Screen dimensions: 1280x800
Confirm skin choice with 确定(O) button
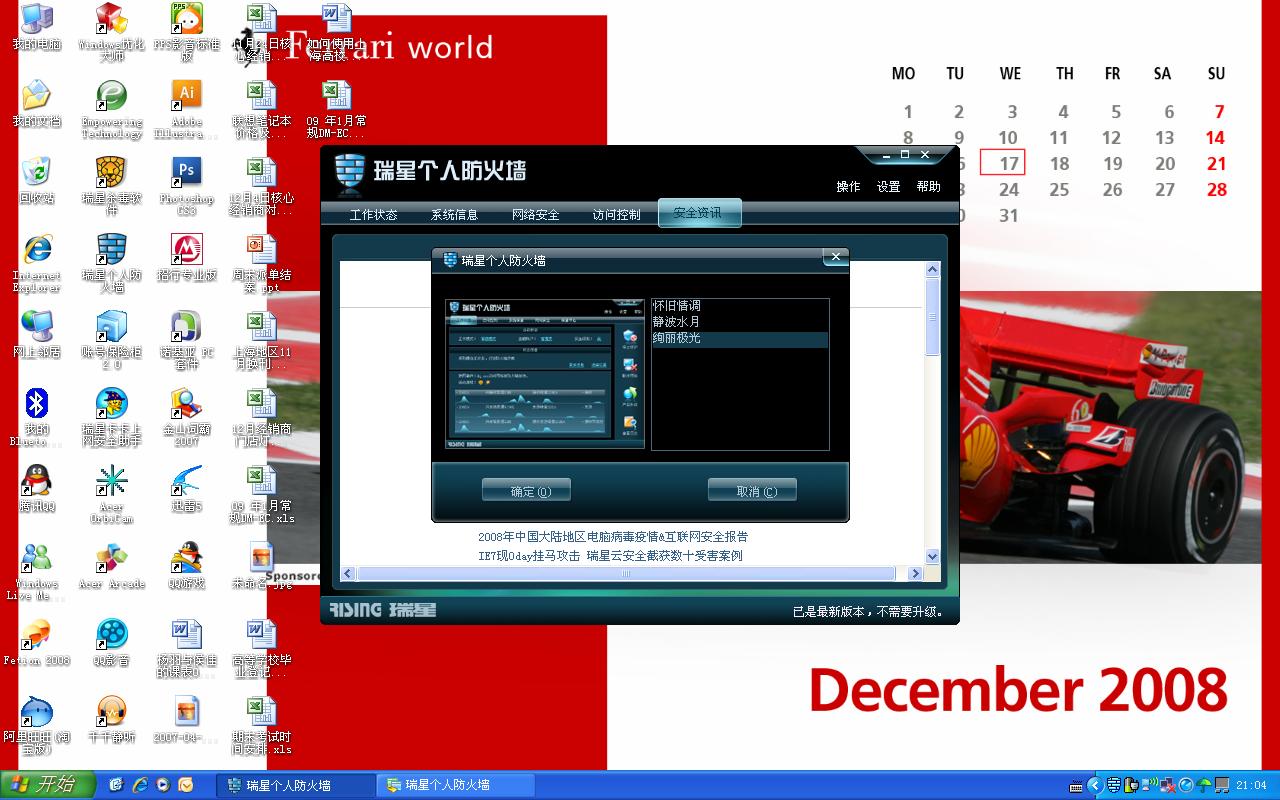(526, 491)
